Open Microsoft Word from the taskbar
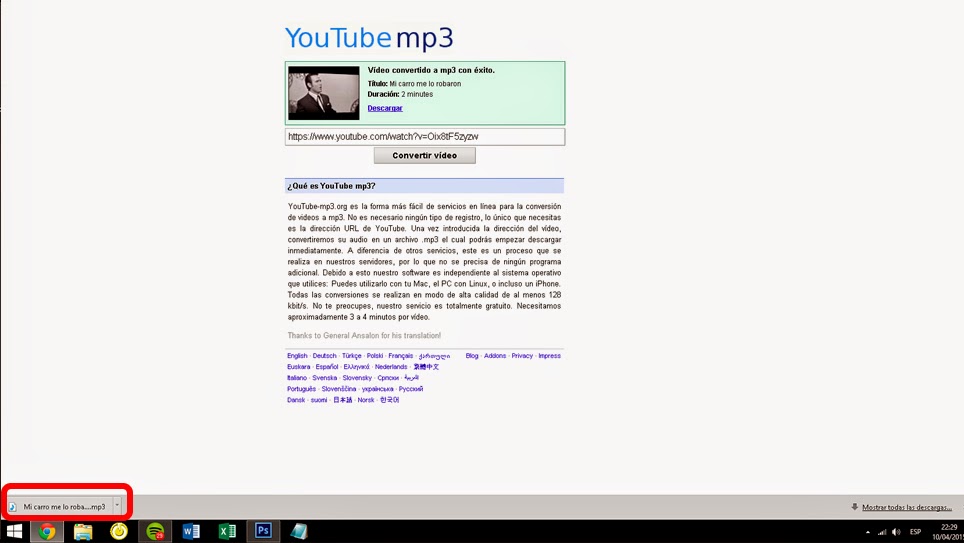Image resolution: width=964 pixels, height=543 pixels. (191, 531)
